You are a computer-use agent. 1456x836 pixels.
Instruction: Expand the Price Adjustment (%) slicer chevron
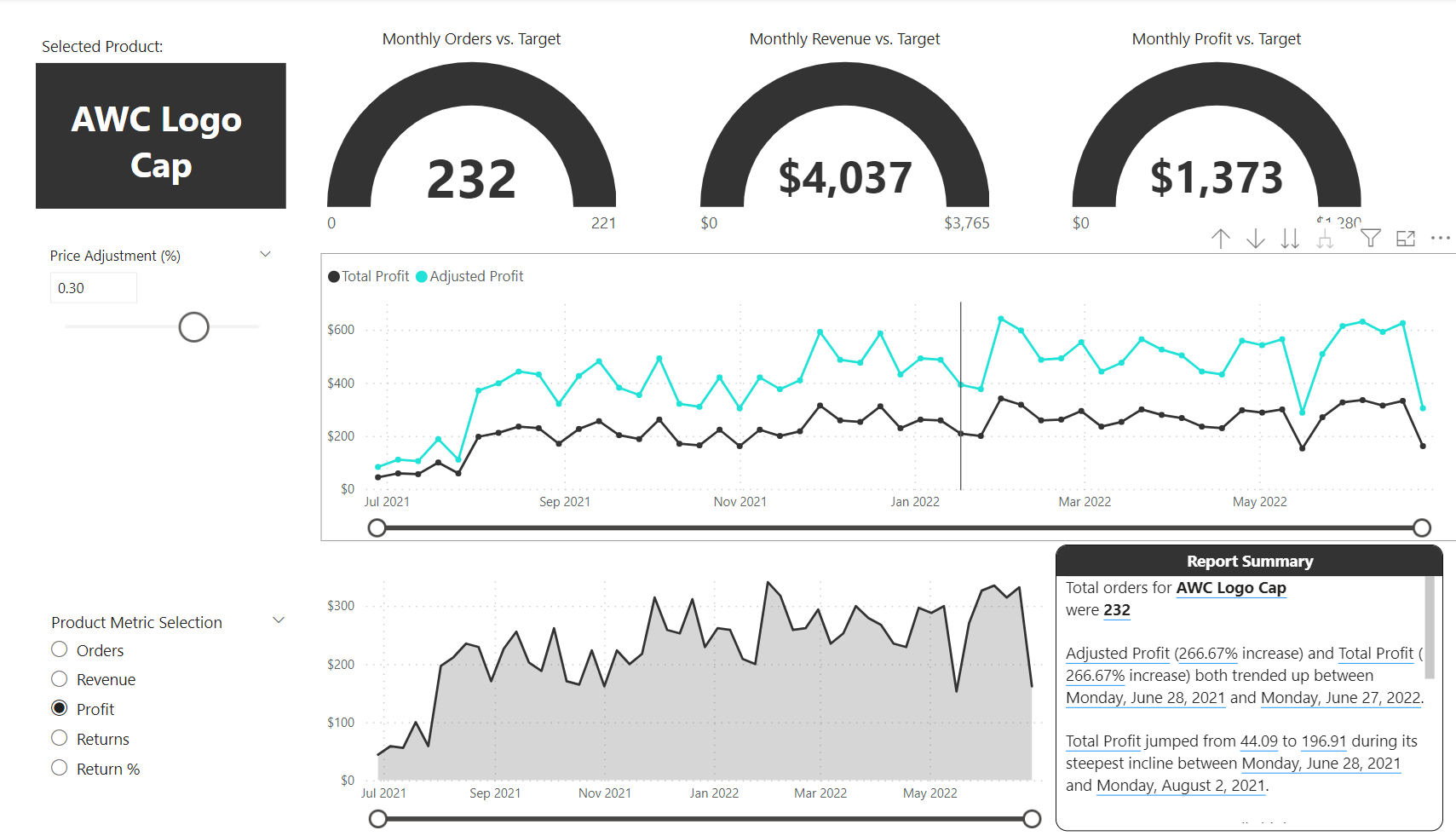click(265, 255)
